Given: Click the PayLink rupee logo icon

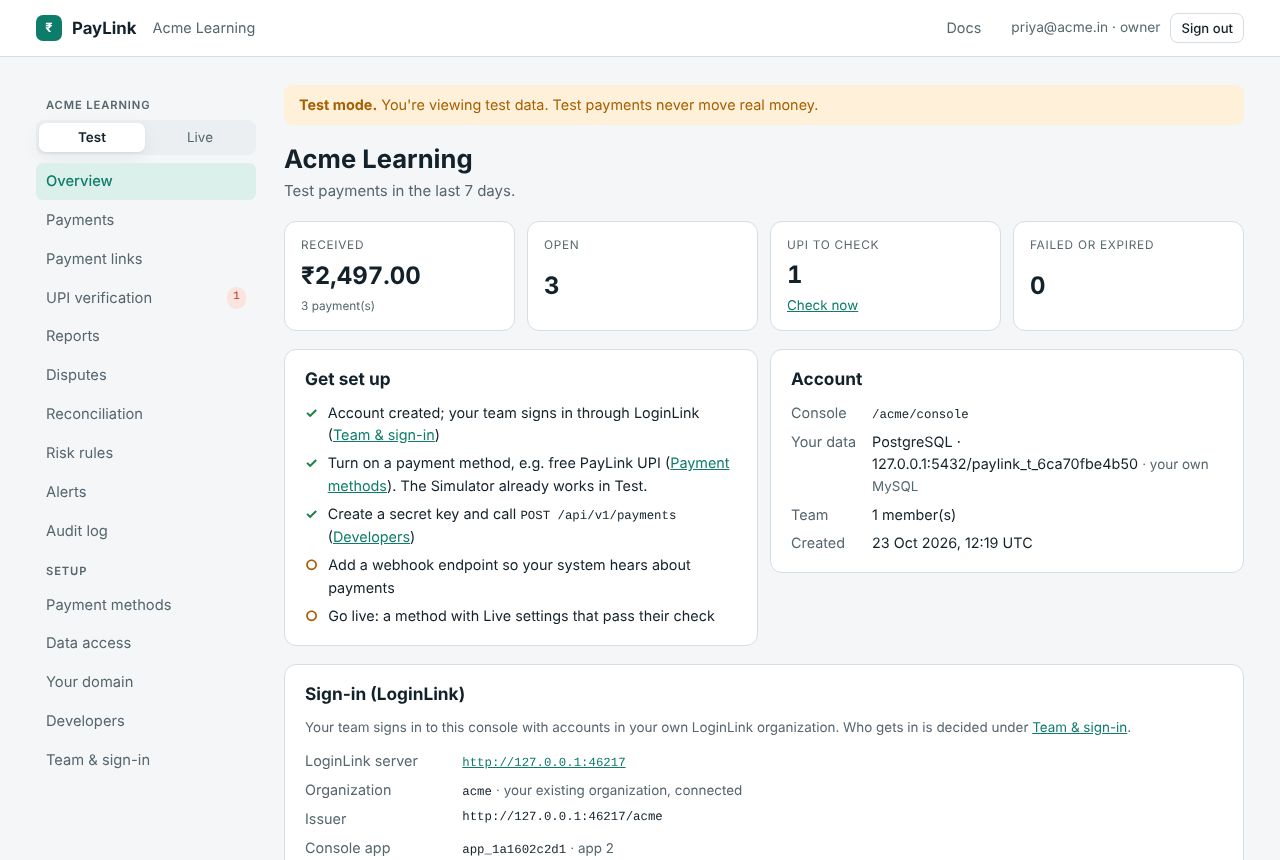Looking at the screenshot, I should coord(49,28).
